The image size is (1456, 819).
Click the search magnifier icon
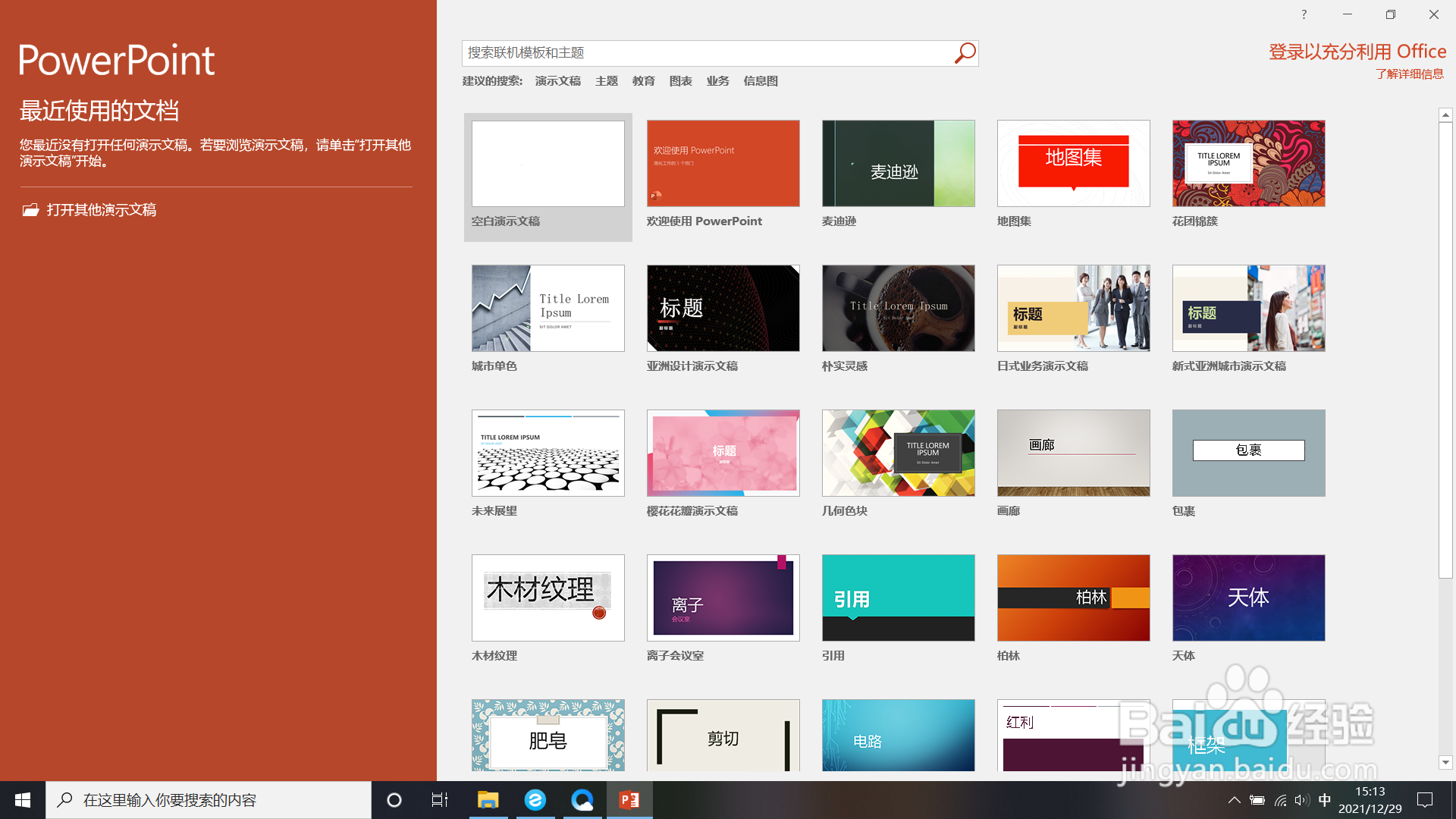[965, 53]
